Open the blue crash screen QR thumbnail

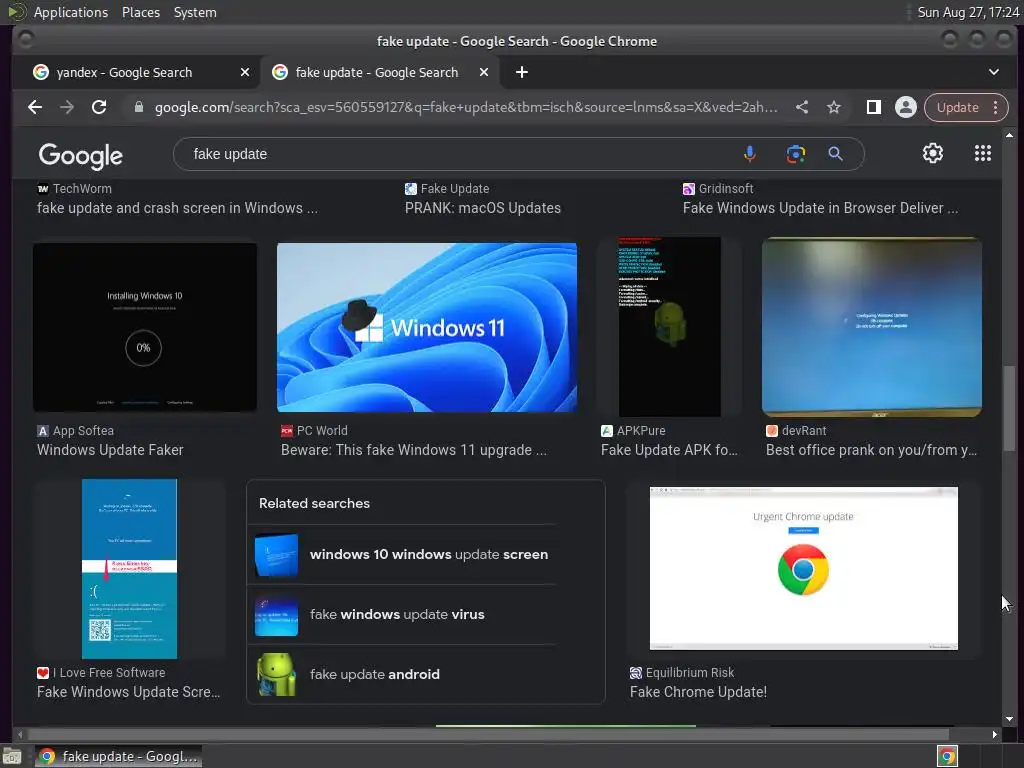pyautogui.click(x=129, y=569)
